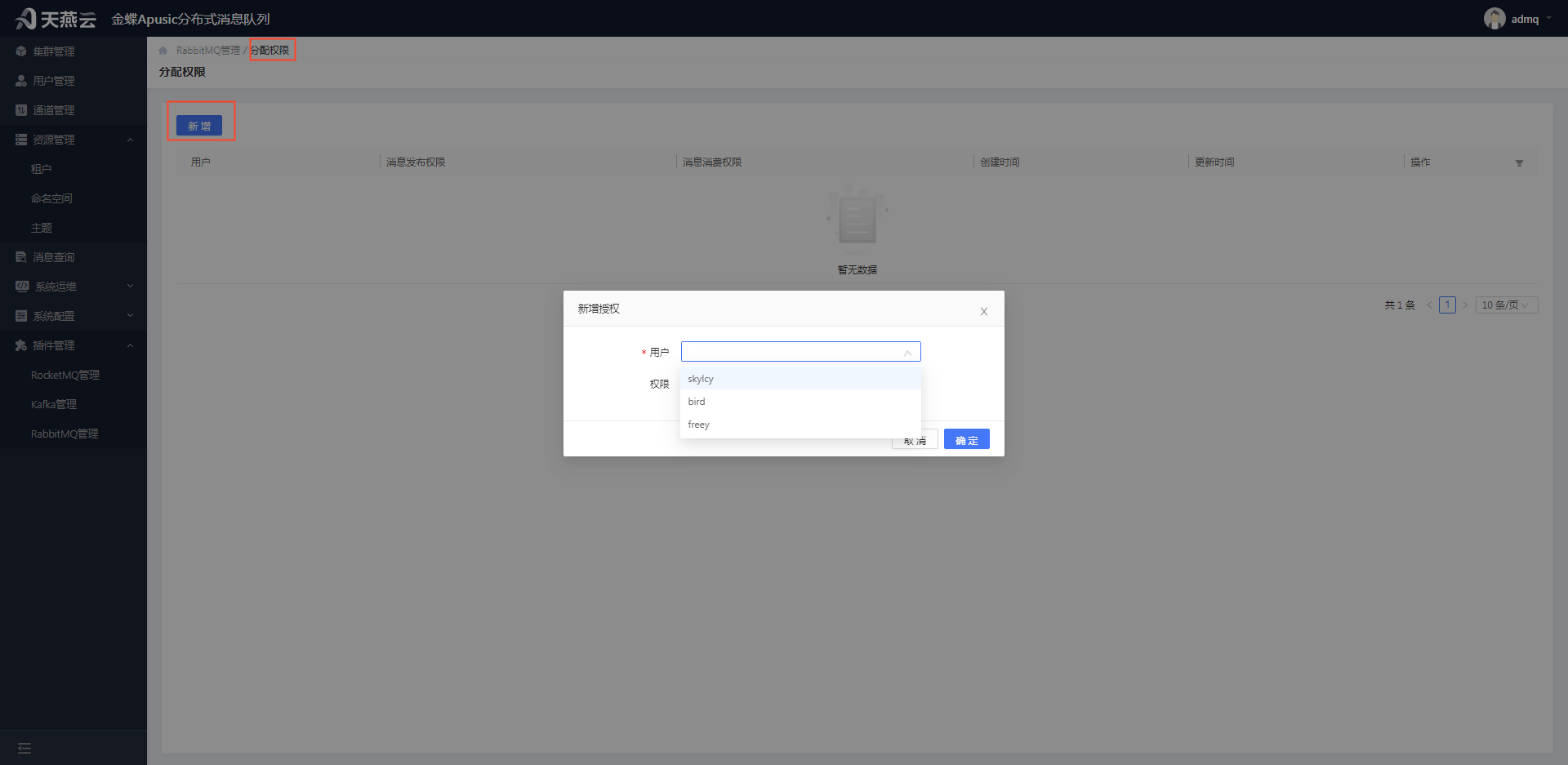1568x765 pixels.
Task: Click the 消息查询 search icon
Action: 21,257
